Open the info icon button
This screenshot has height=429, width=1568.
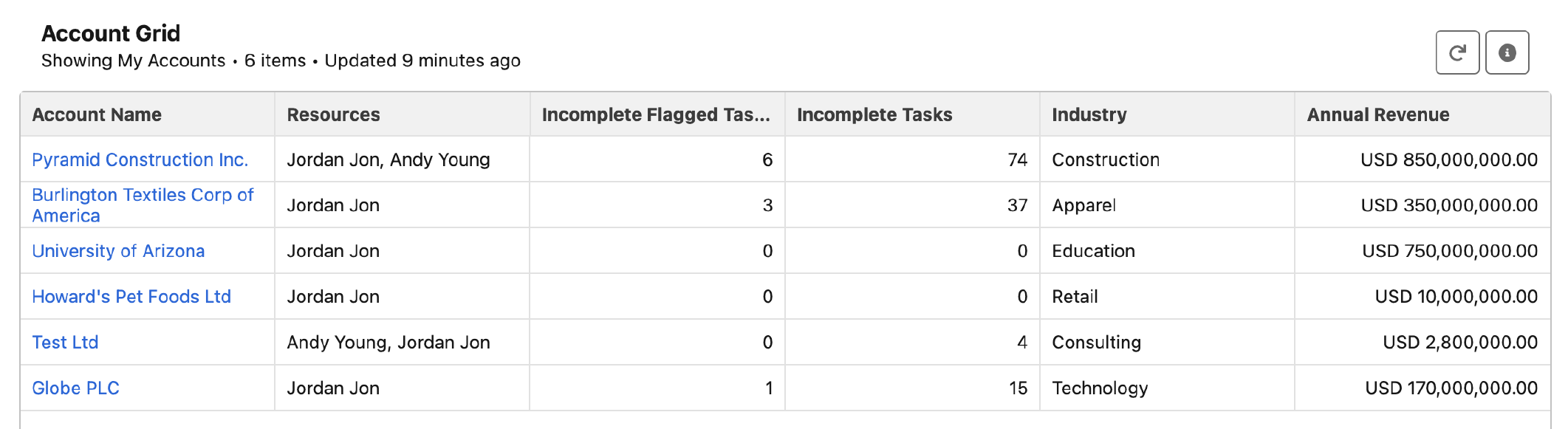1507,52
